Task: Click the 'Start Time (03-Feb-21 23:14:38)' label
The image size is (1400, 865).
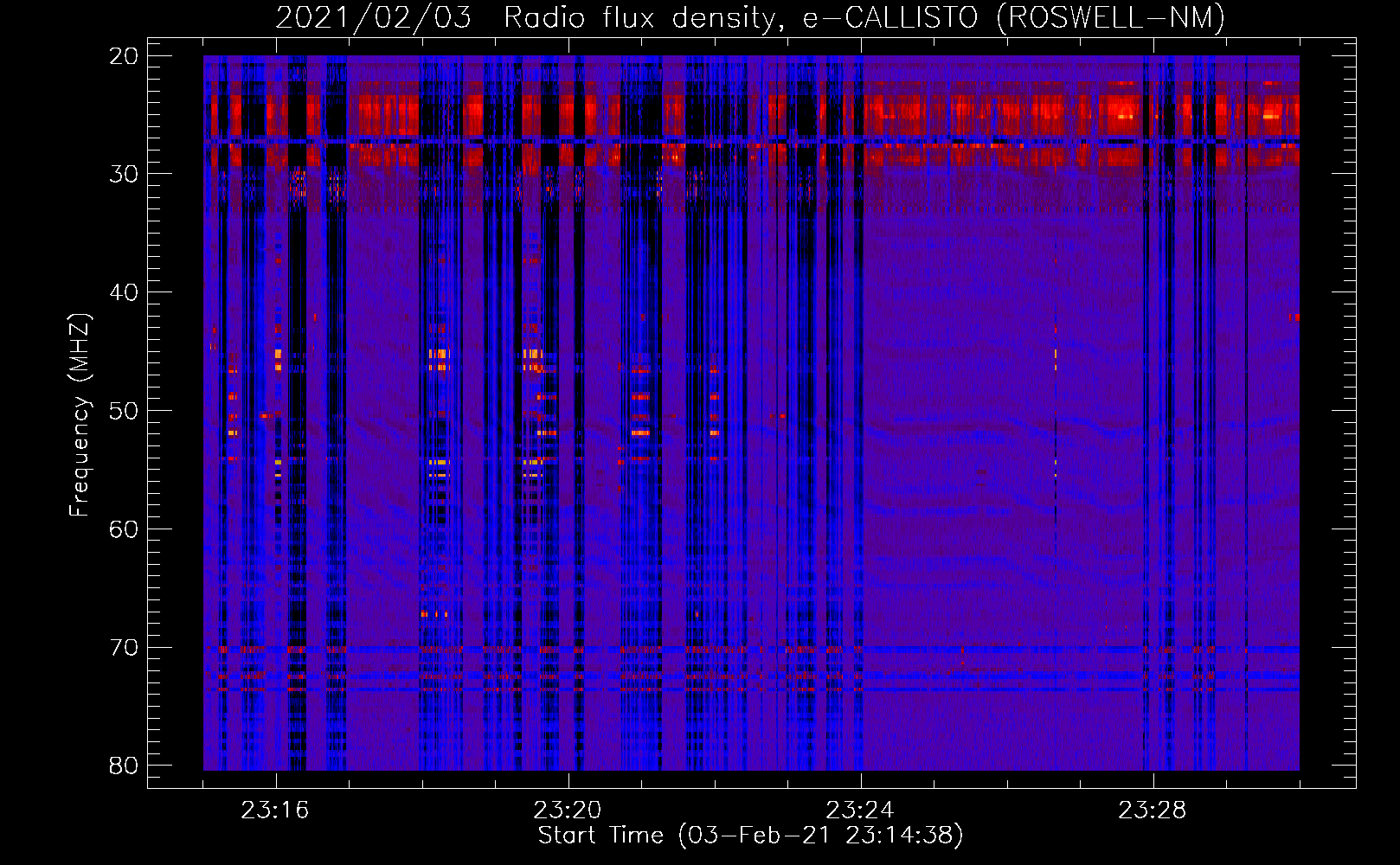Action: (750, 836)
